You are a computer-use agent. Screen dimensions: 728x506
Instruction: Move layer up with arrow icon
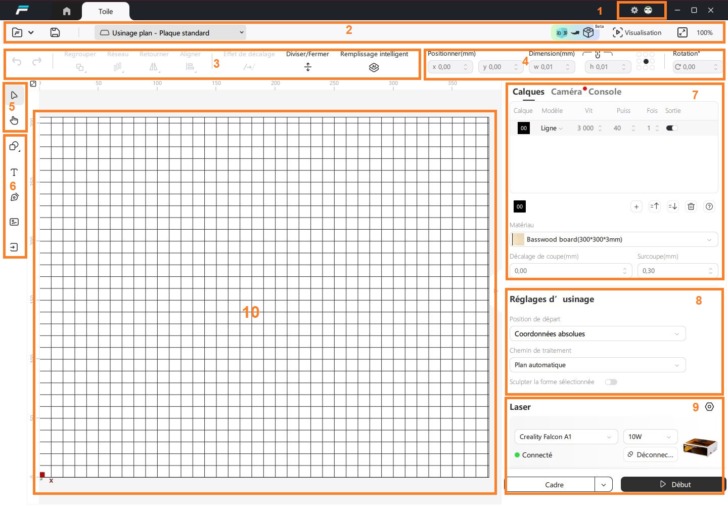655,207
